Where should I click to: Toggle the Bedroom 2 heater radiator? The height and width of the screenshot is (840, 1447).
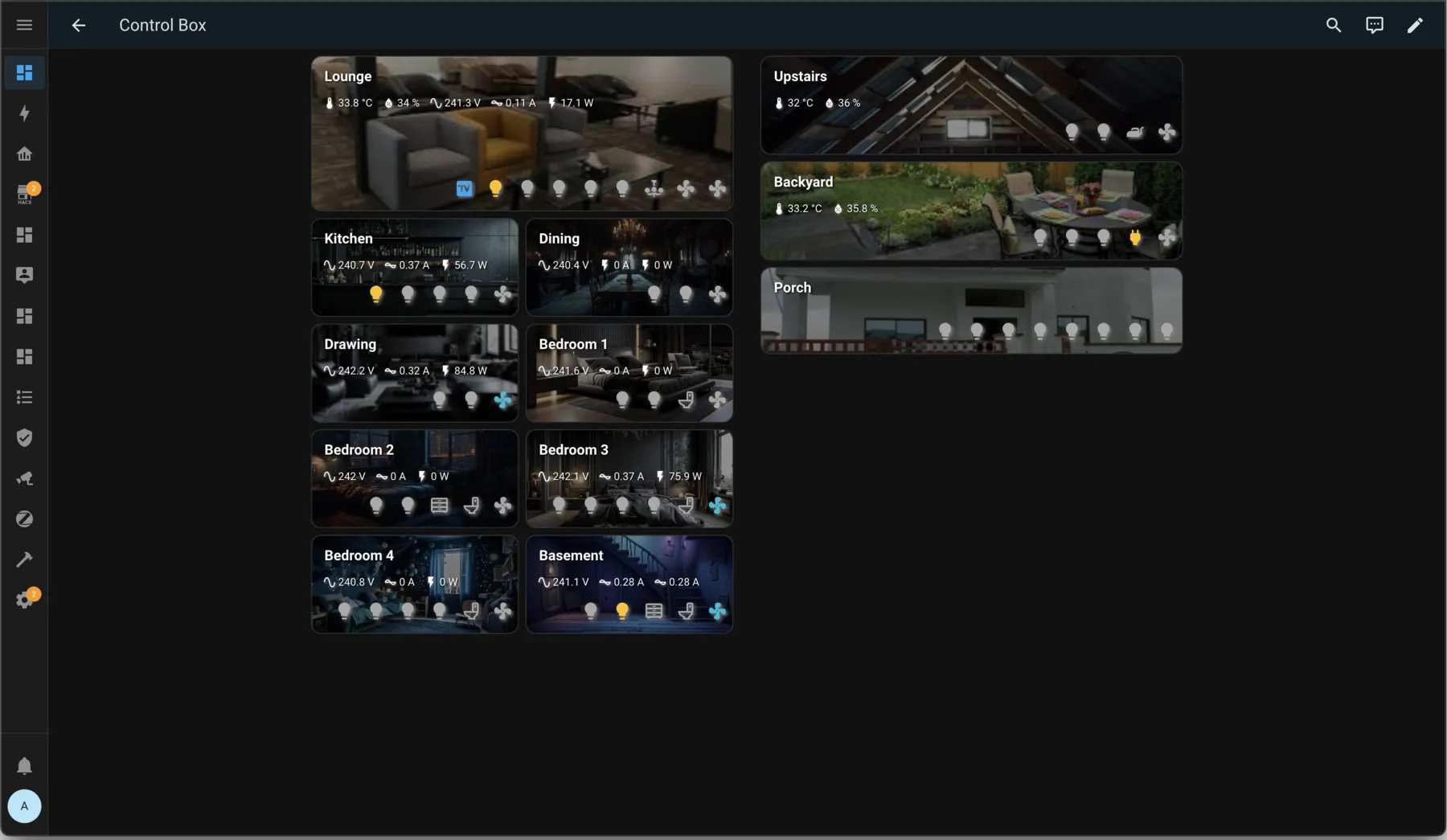point(440,506)
